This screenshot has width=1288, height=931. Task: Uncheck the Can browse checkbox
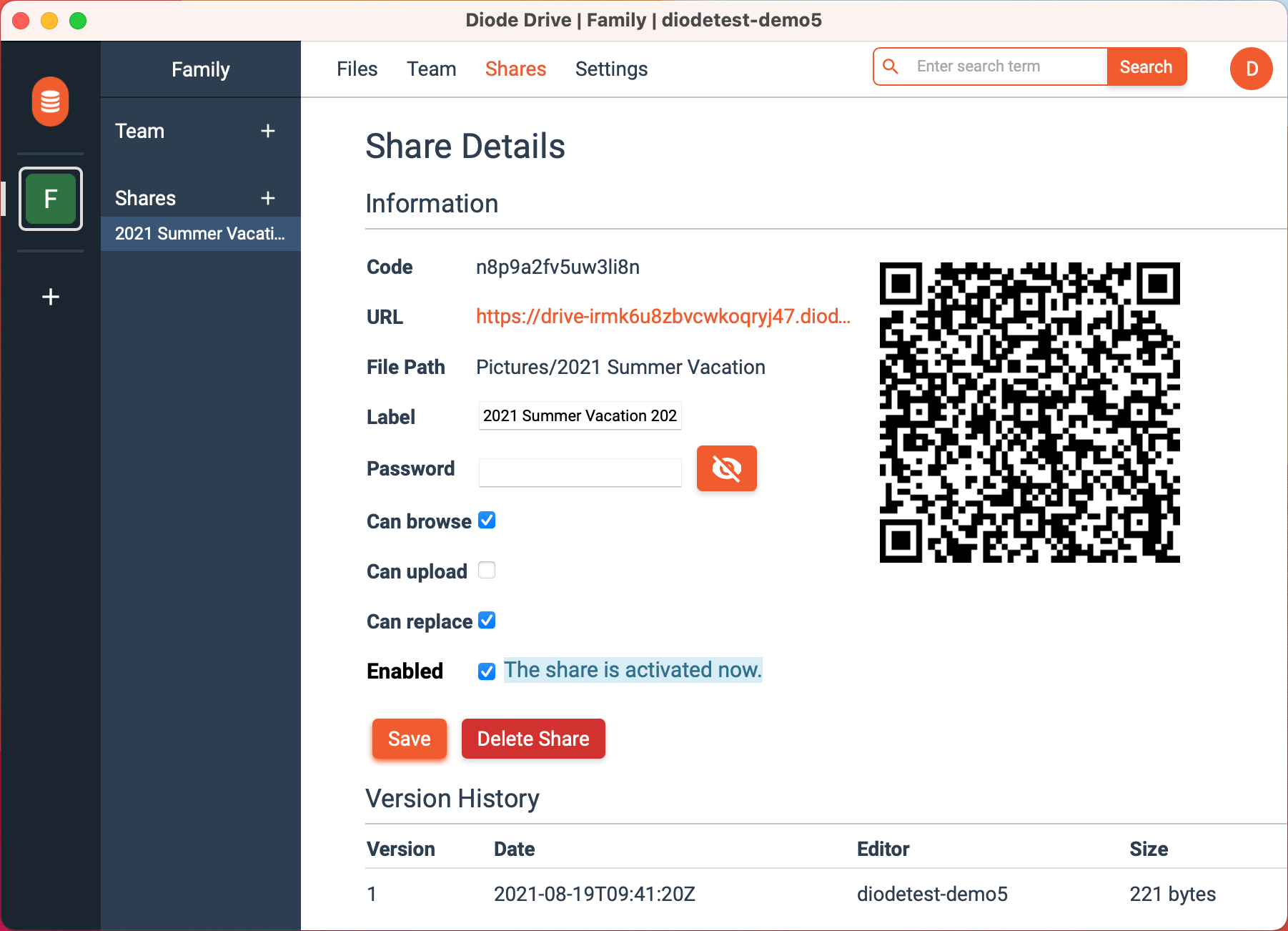[x=487, y=521]
